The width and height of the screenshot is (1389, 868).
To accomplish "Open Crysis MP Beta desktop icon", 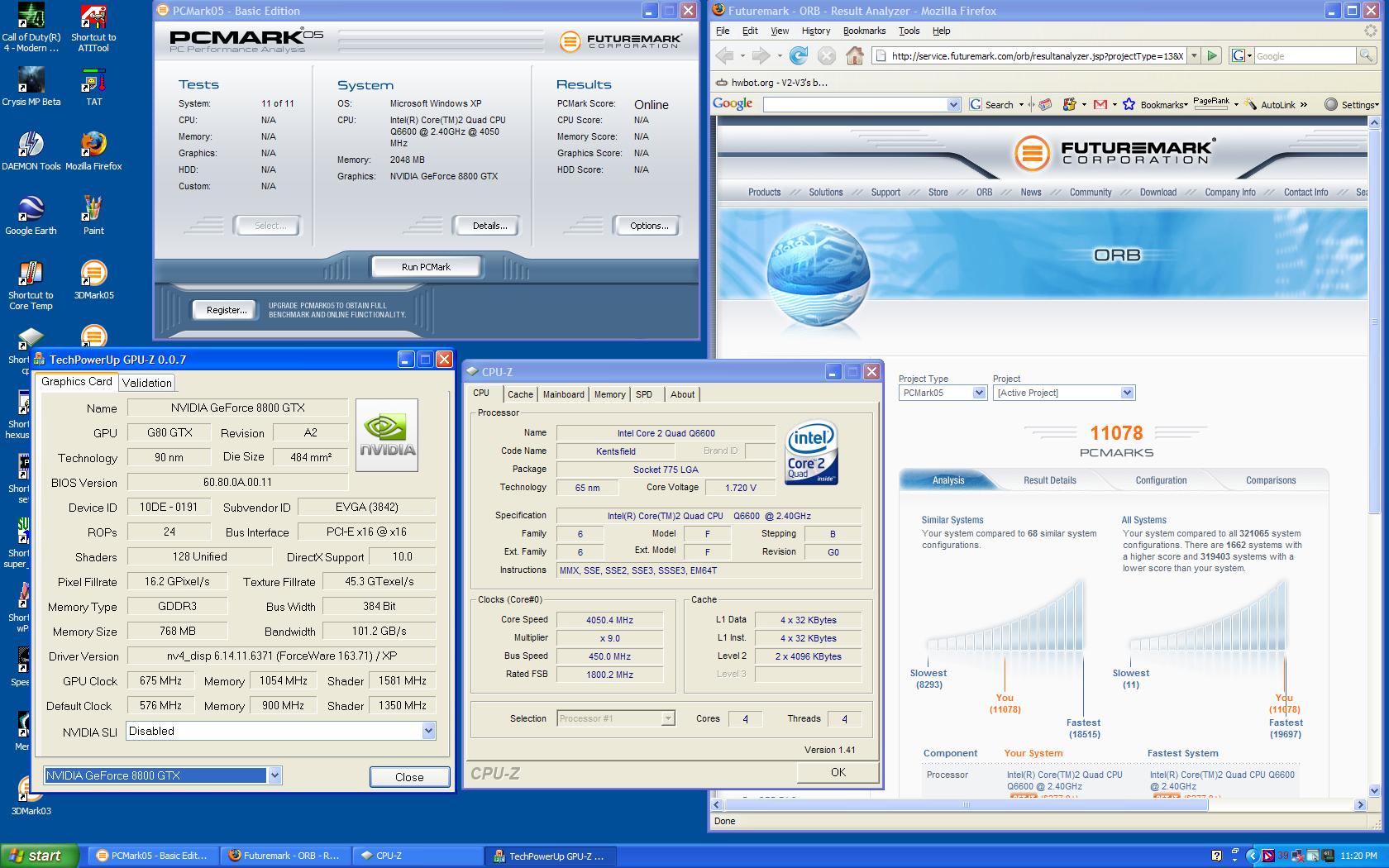I will (31, 88).
